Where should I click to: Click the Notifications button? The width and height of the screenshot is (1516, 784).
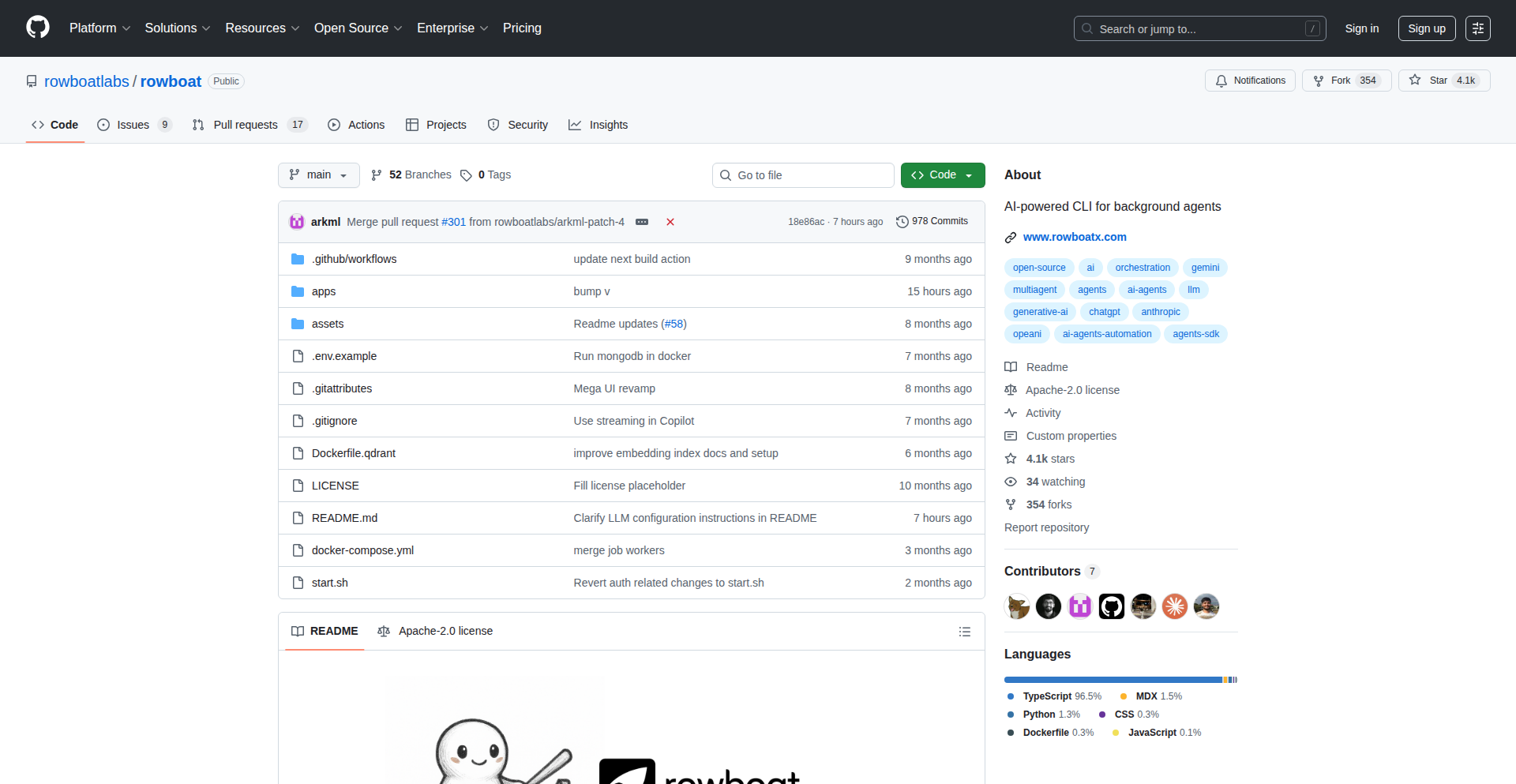tap(1250, 81)
